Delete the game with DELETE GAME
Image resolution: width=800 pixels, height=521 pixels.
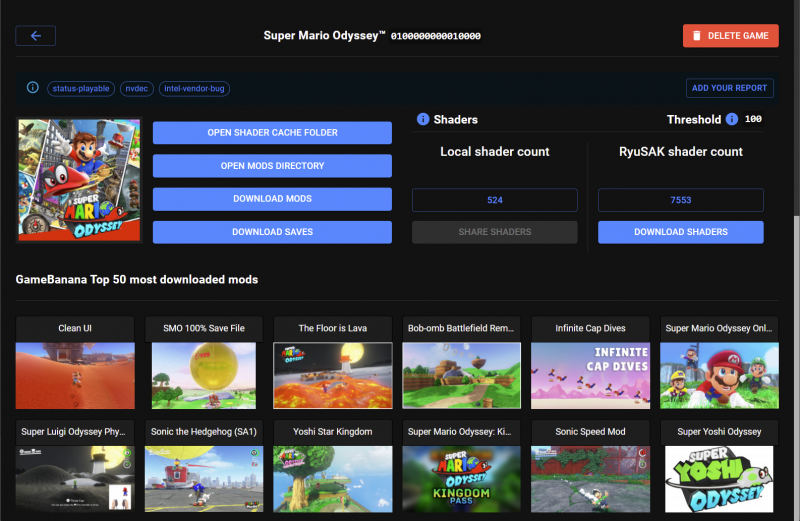click(731, 36)
